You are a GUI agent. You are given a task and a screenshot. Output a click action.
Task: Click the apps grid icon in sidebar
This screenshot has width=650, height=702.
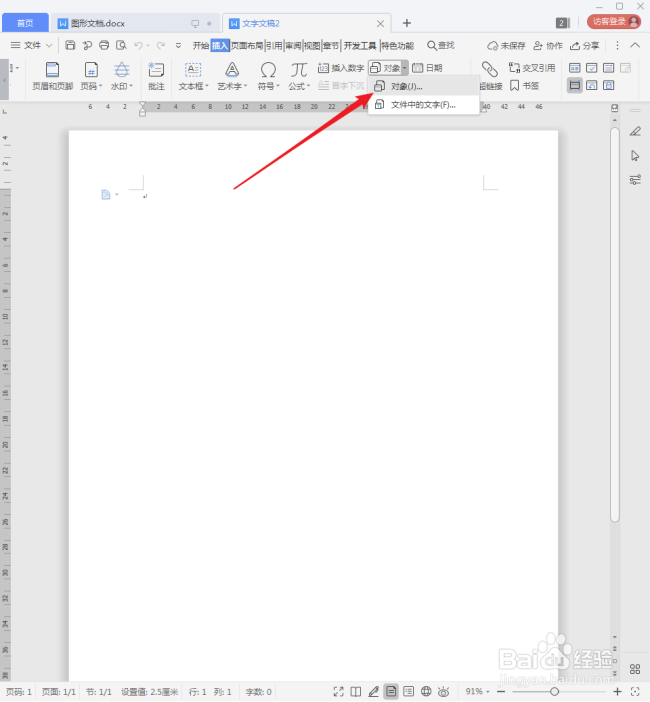tap(635, 669)
